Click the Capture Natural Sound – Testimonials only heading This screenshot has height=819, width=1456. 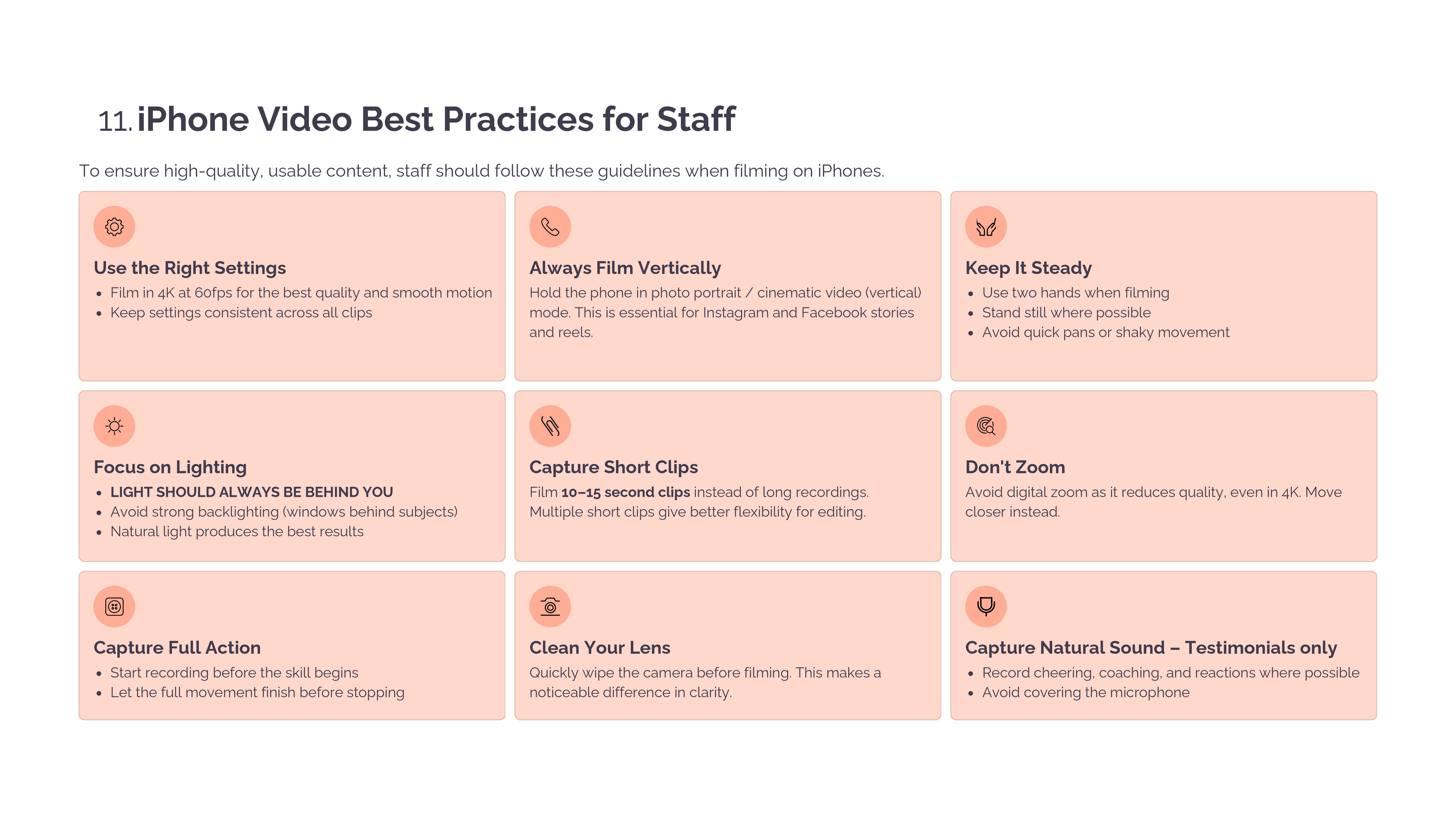tap(1151, 648)
